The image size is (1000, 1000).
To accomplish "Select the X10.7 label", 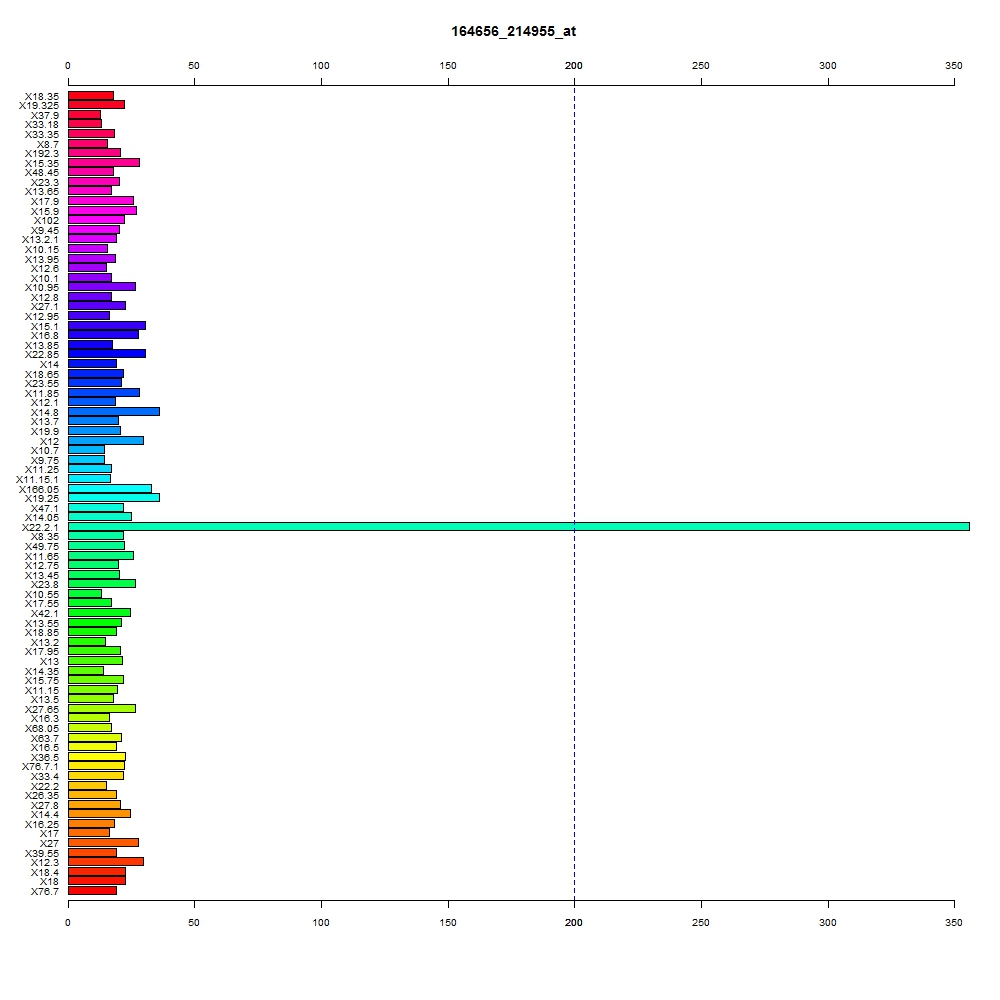I will pyautogui.click(x=45, y=450).
